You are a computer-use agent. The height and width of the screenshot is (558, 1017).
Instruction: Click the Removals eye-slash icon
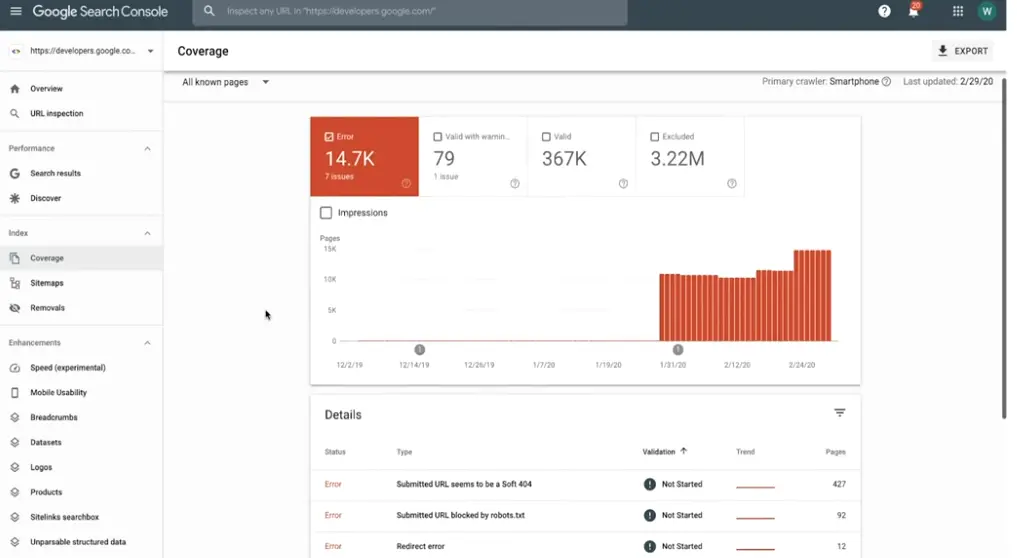point(15,308)
